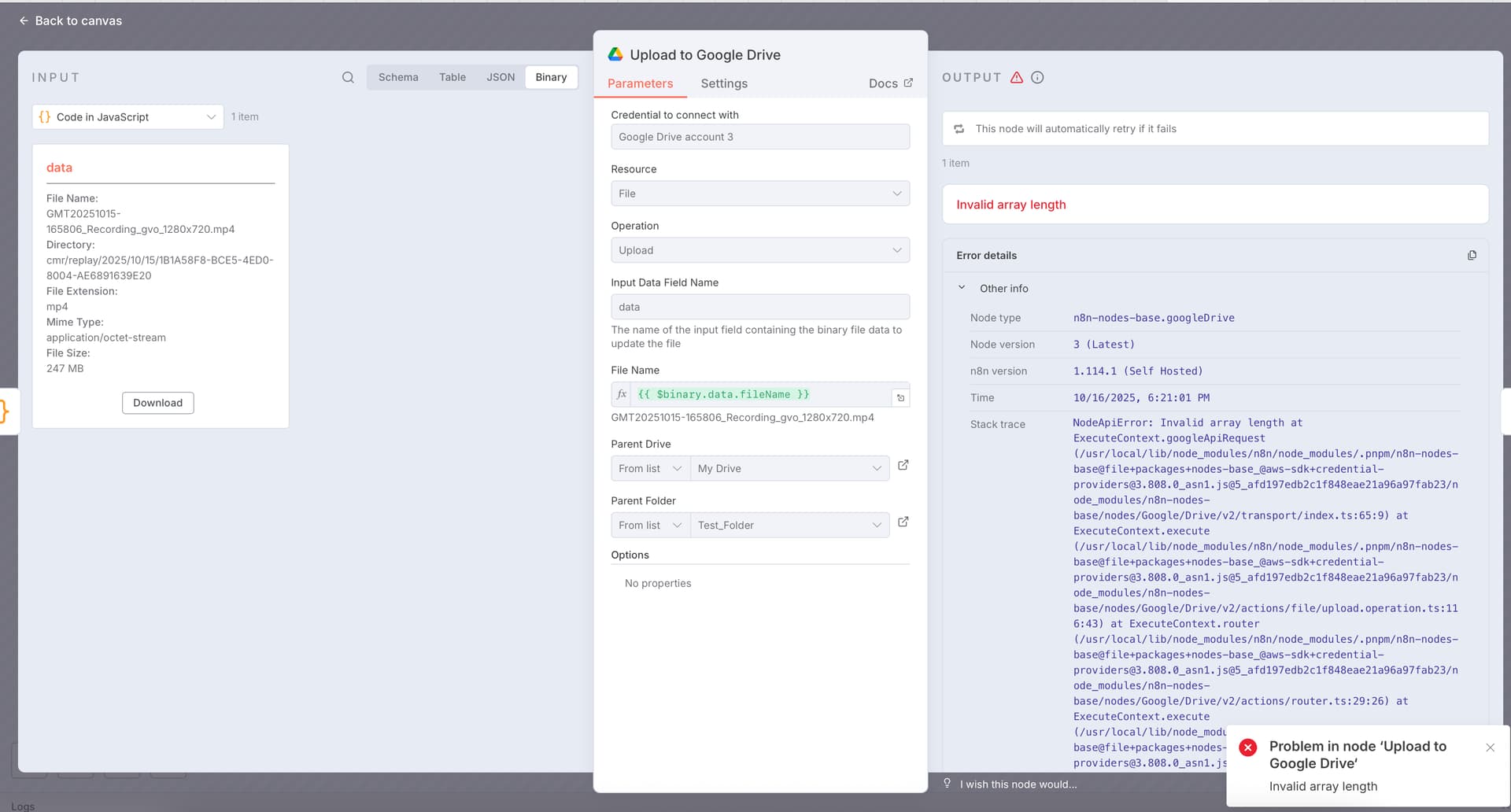Open the Docs link
1511x812 pixels.
pos(890,83)
